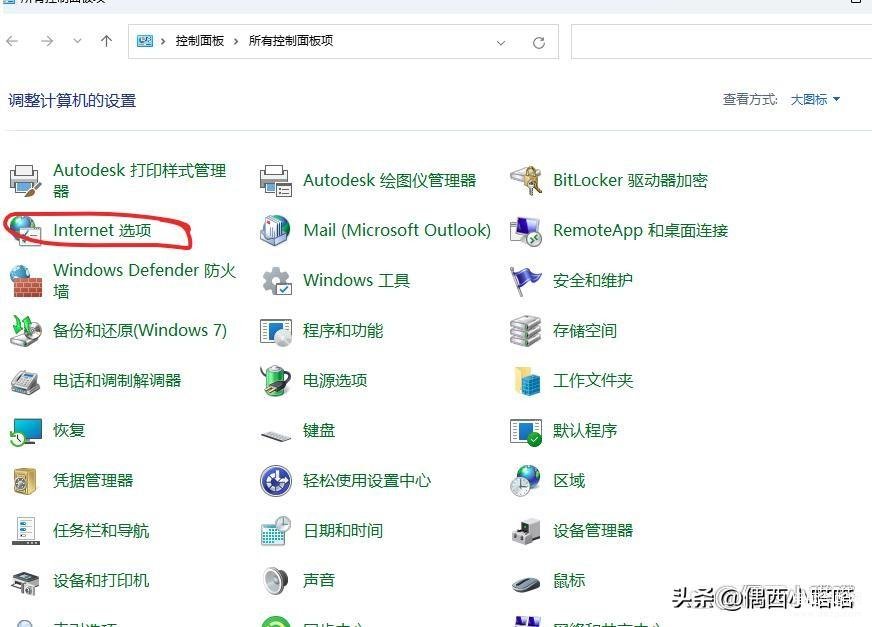Viewport: 872px width, 627px height.
Task: Open the 日期和时间 link
Action: click(343, 531)
